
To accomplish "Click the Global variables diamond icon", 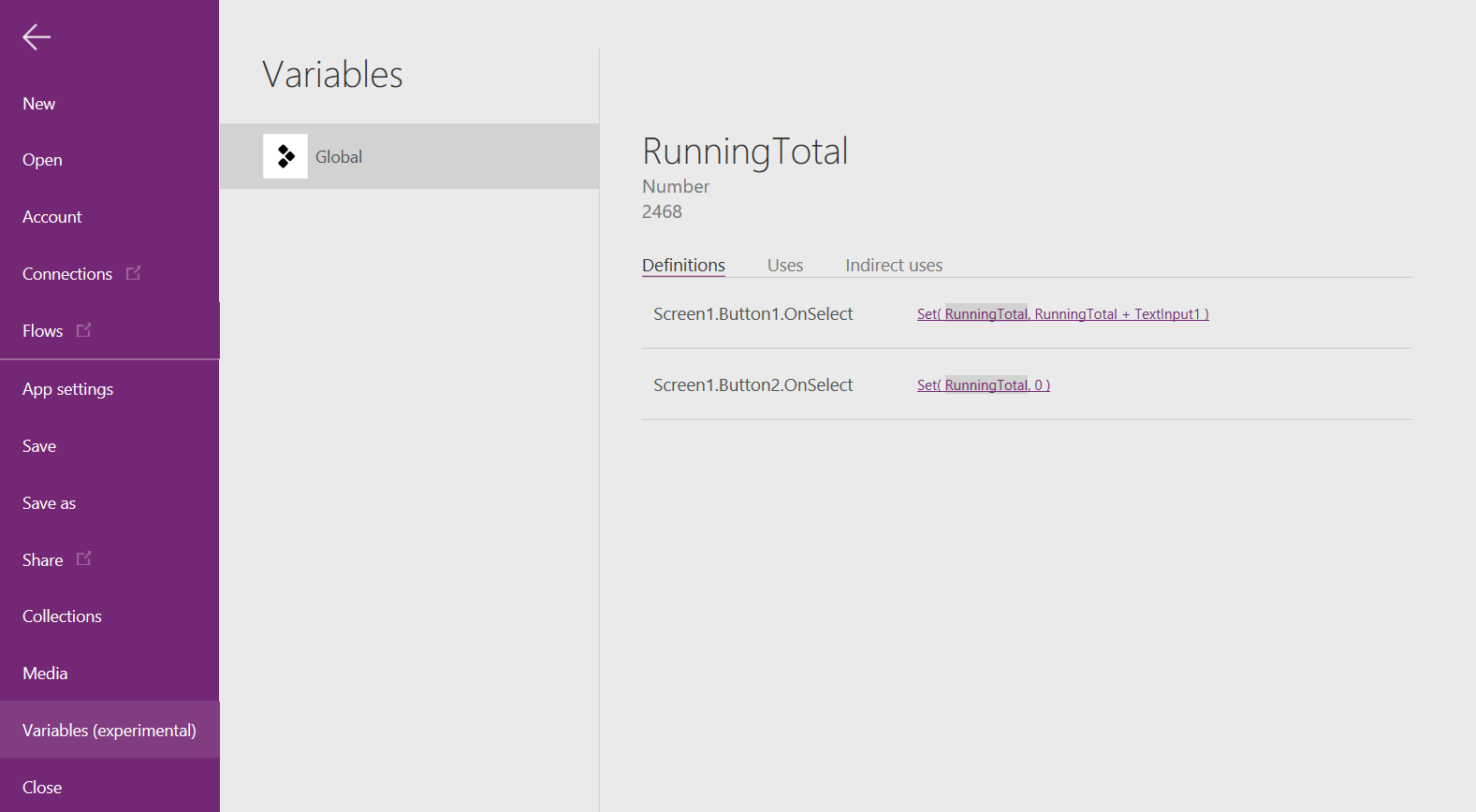I will pyautogui.click(x=285, y=156).
